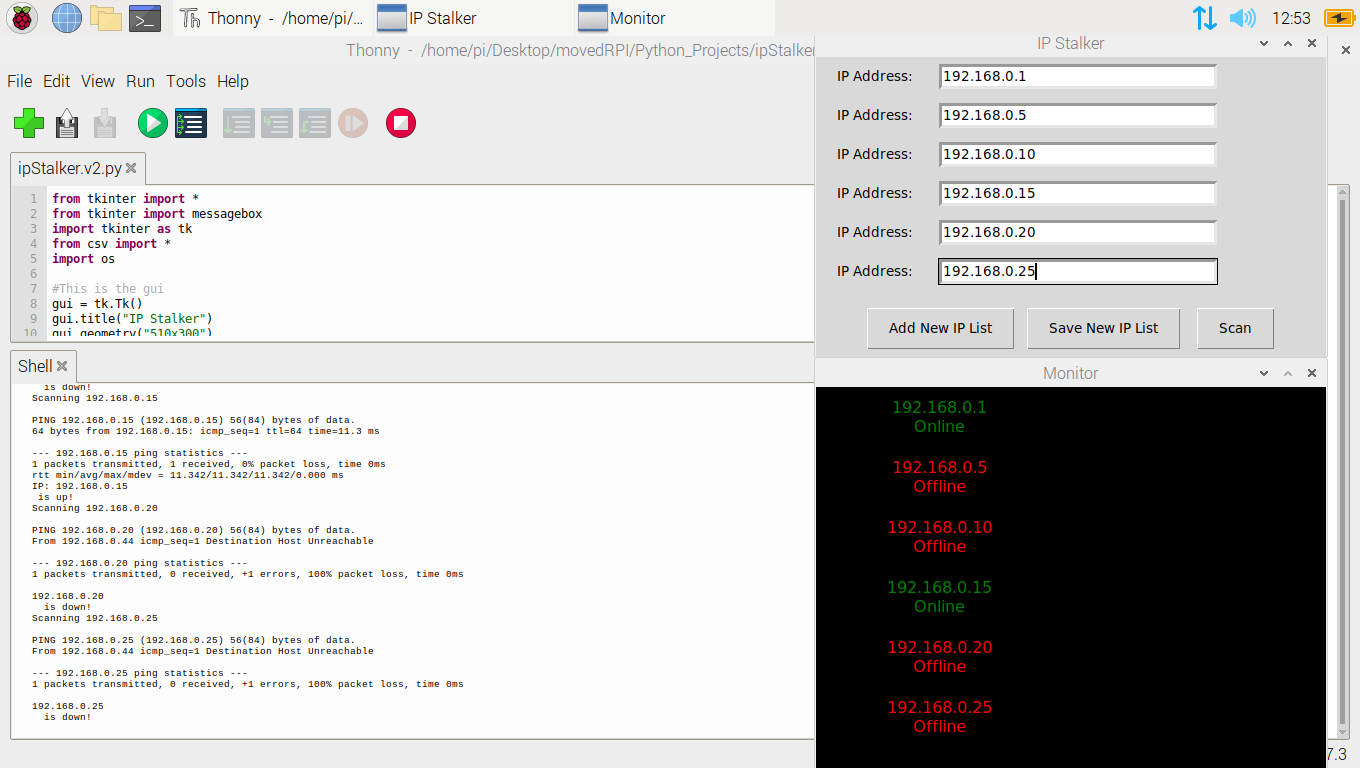Viewport: 1360px width, 768px height.
Task: Click the 192.168.0.15 IP address field
Action: (1077, 193)
